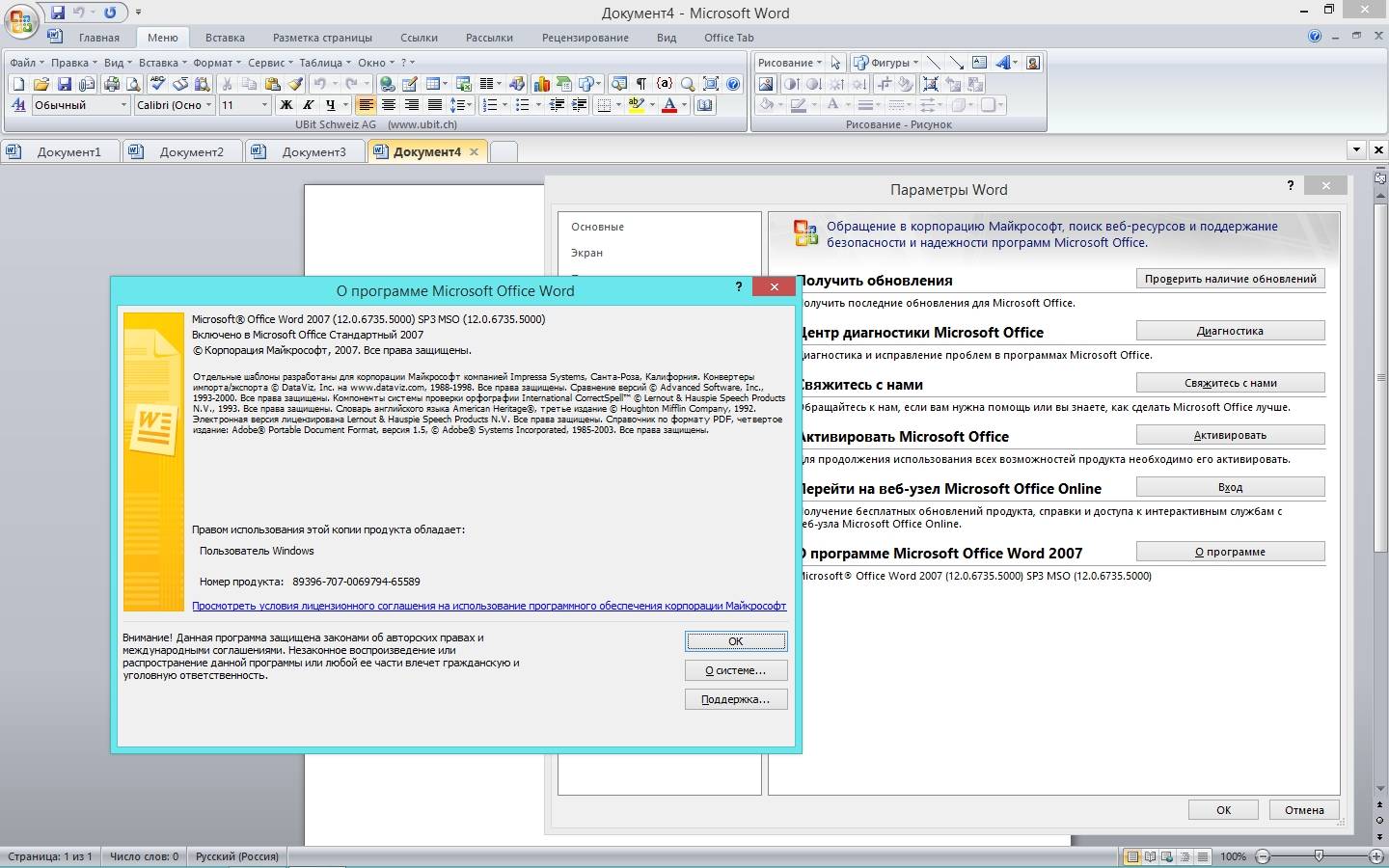Viewport: 1389px width, 868px height.
Task: Apply Italic К formatting
Action: click(x=308, y=105)
